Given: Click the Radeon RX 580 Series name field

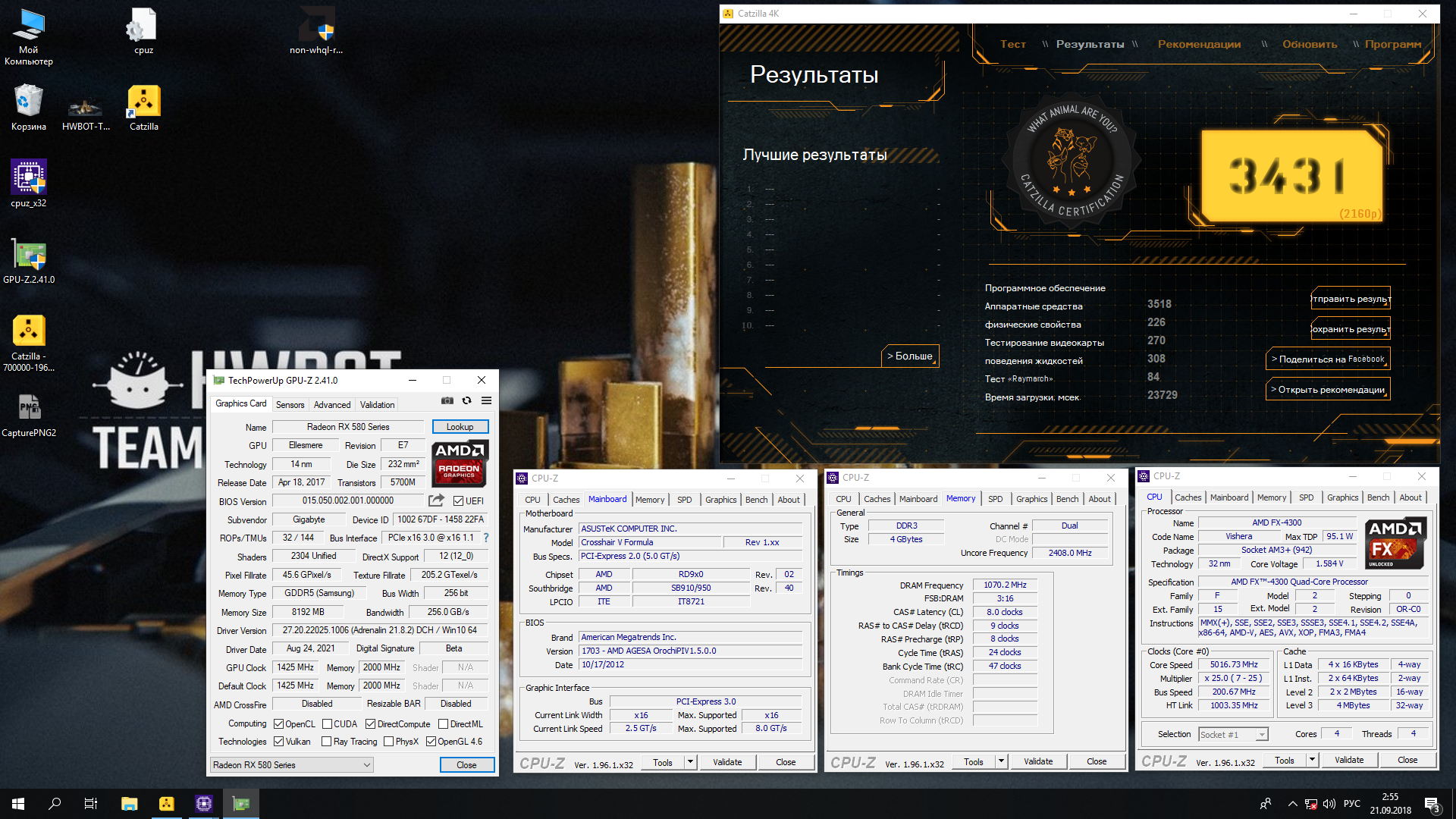Looking at the screenshot, I should pyautogui.click(x=348, y=427).
